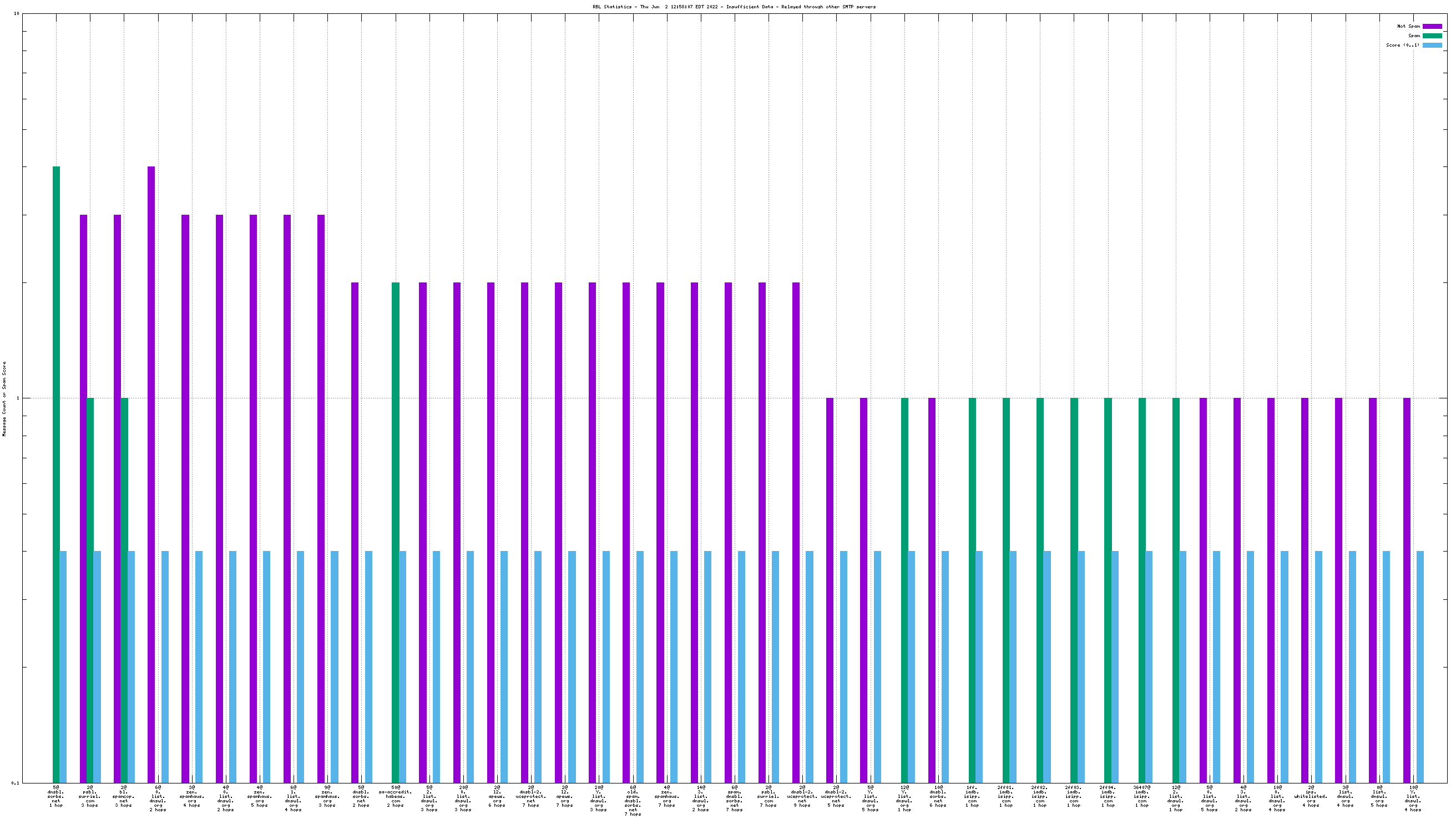The height and width of the screenshot is (819, 1456).
Task: Click the green Spam legend swatch
Action: coord(1432,36)
